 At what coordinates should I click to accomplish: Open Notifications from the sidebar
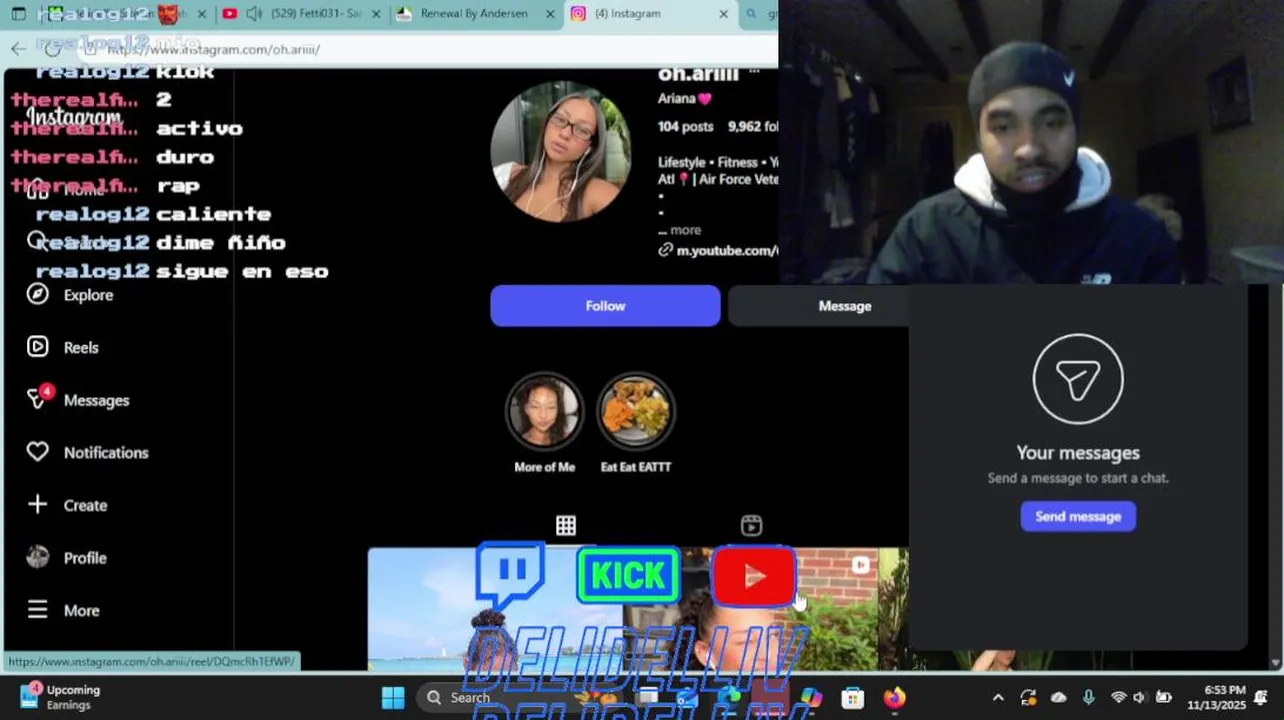pos(87,452)
